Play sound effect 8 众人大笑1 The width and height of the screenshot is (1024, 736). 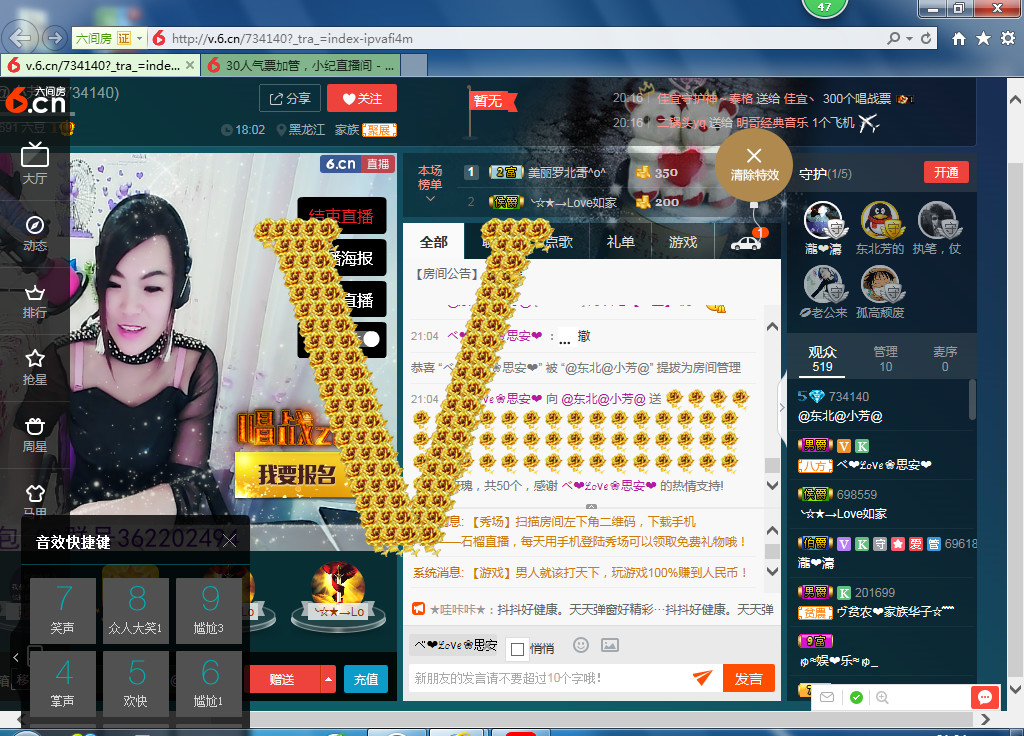(x=136, y=610)
